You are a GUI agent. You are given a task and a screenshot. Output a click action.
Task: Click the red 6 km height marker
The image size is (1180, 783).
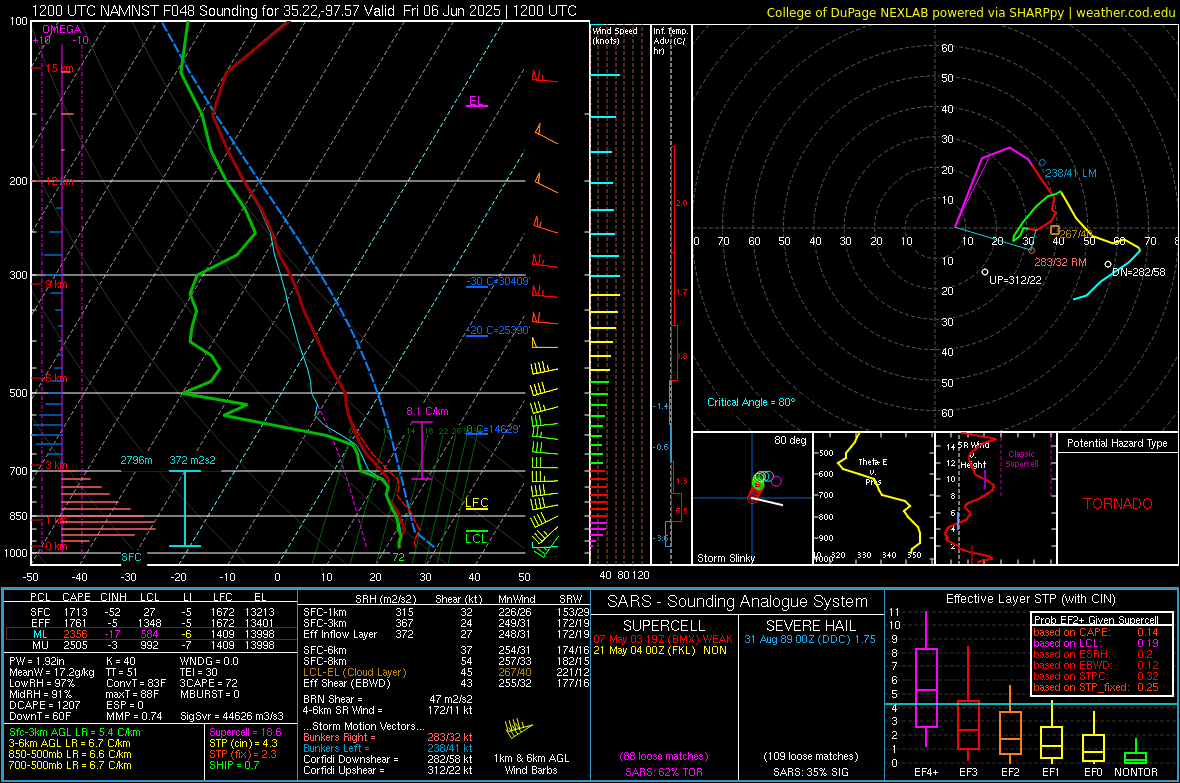[x=55, y=378]
